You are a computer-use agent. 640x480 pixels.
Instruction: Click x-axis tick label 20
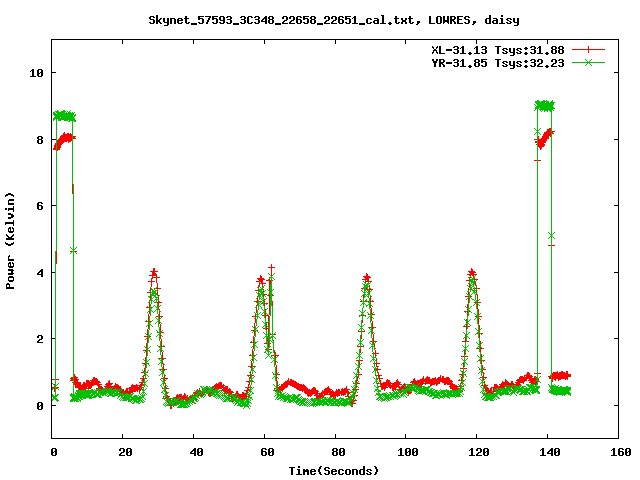click(125, 452)
